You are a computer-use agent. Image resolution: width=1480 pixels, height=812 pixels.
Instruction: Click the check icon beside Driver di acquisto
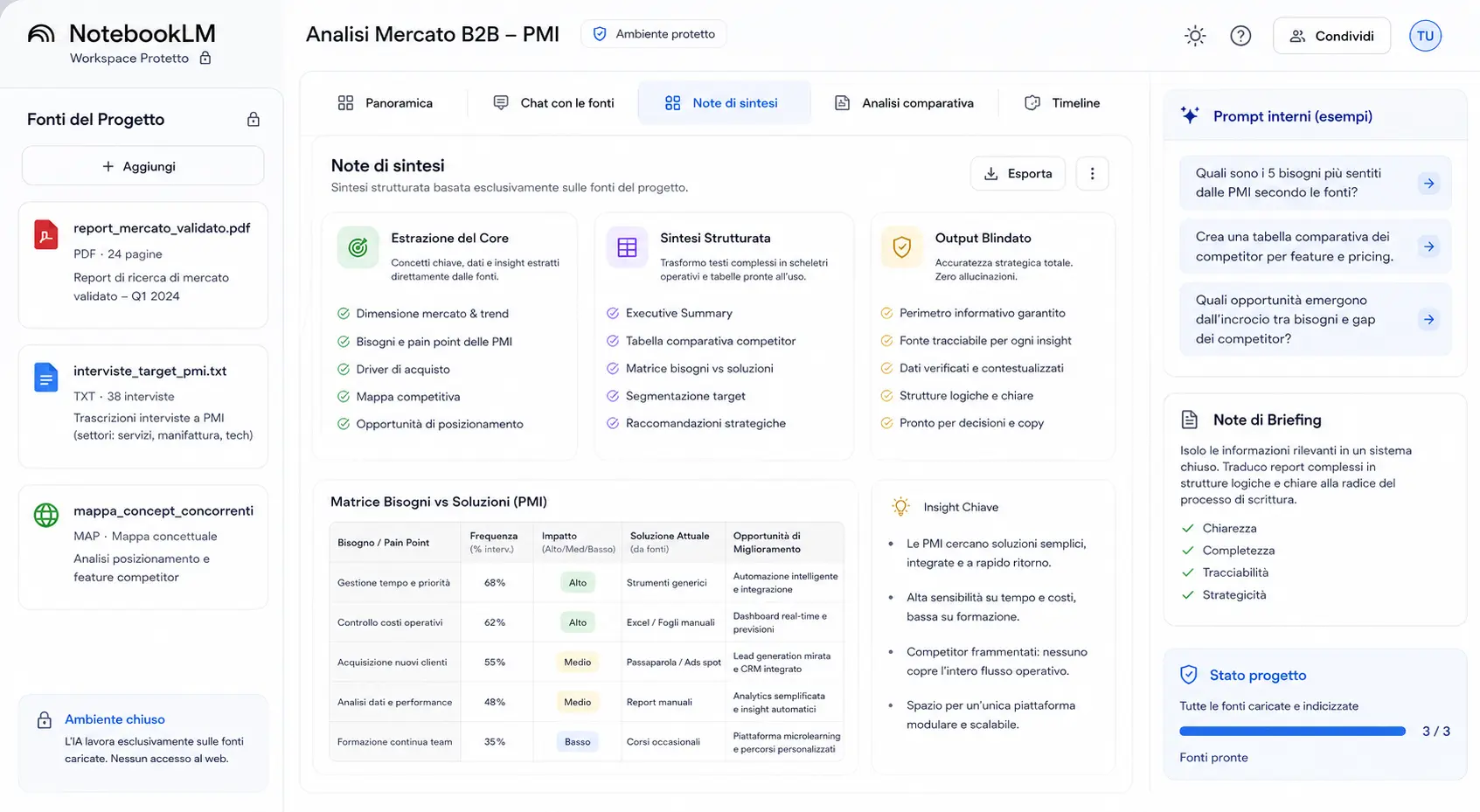click(x=344, y=370)
